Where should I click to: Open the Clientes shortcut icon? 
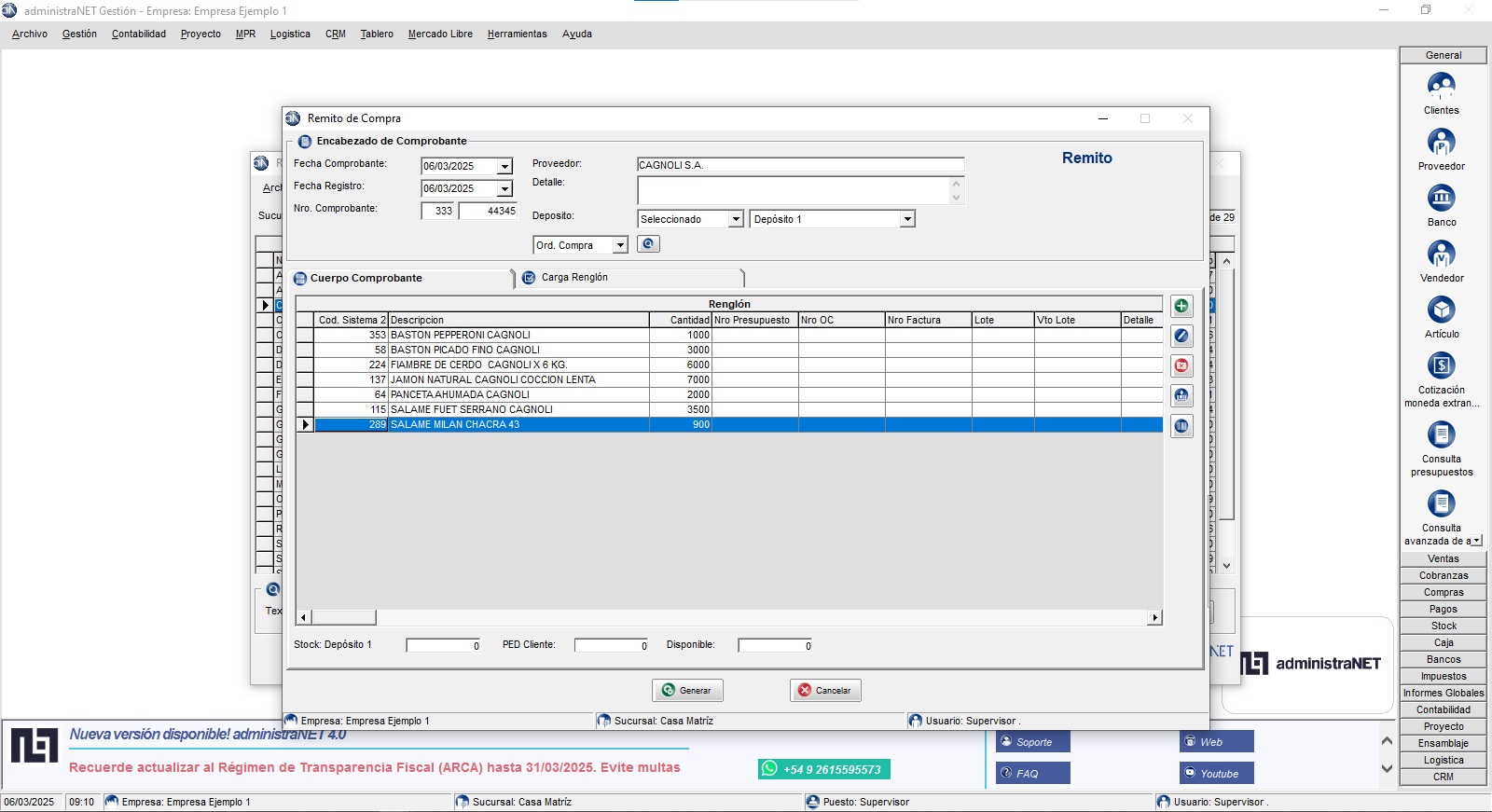[x=1441, y=87]
